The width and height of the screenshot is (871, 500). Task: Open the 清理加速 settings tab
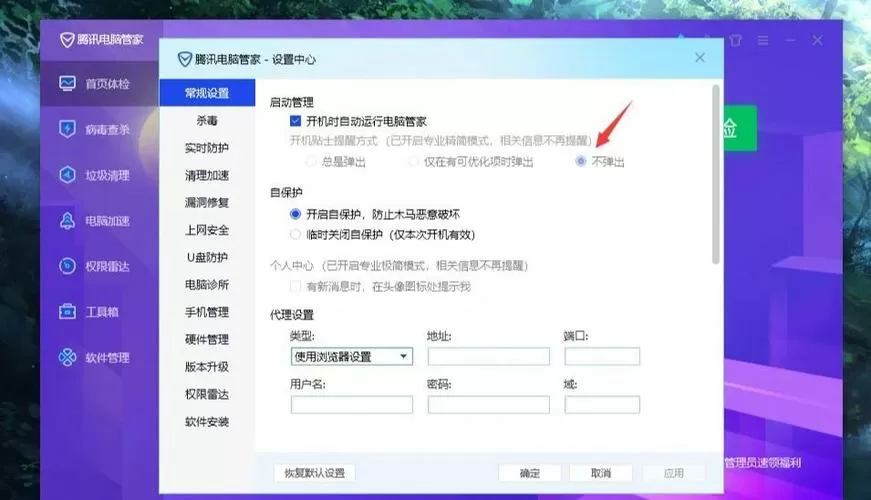point(207,175)
